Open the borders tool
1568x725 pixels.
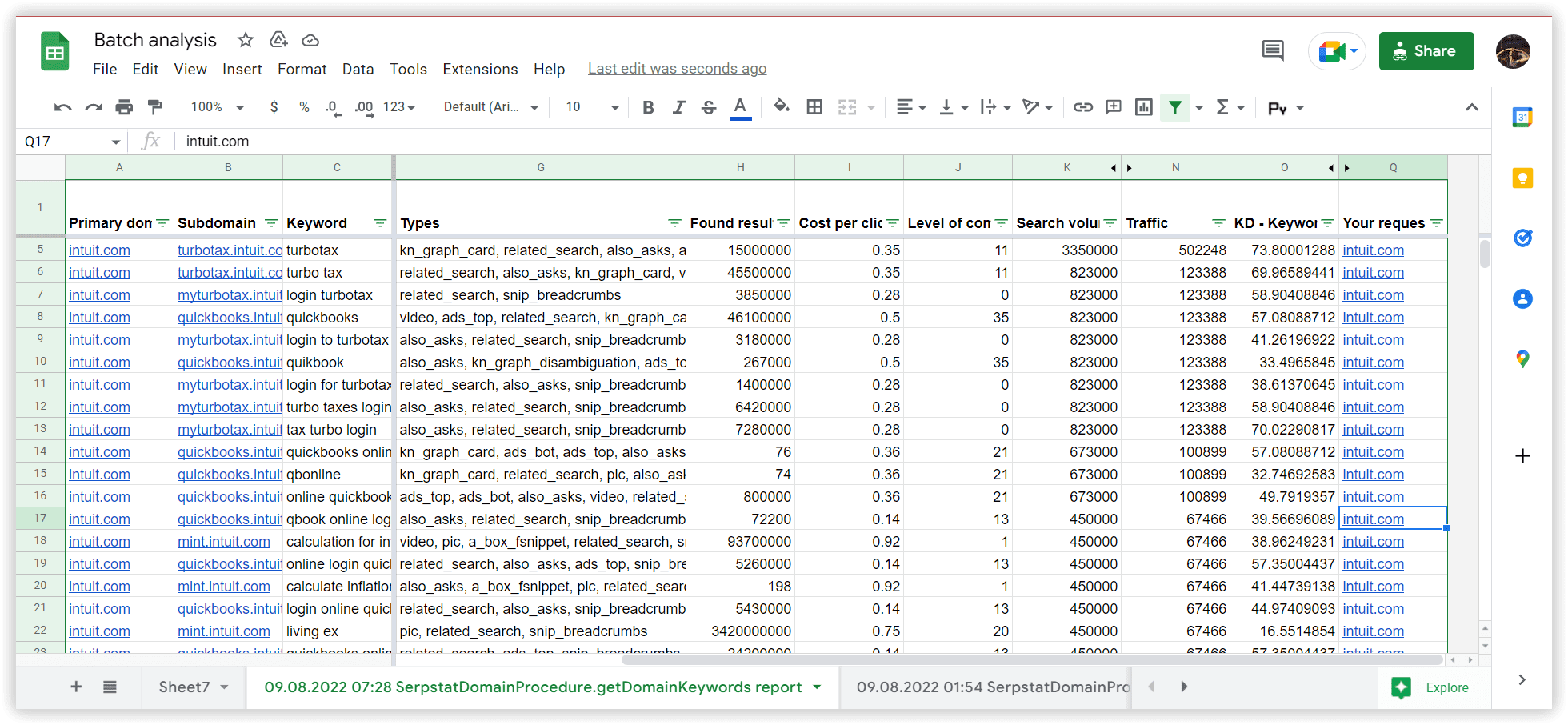pos(814,107)
